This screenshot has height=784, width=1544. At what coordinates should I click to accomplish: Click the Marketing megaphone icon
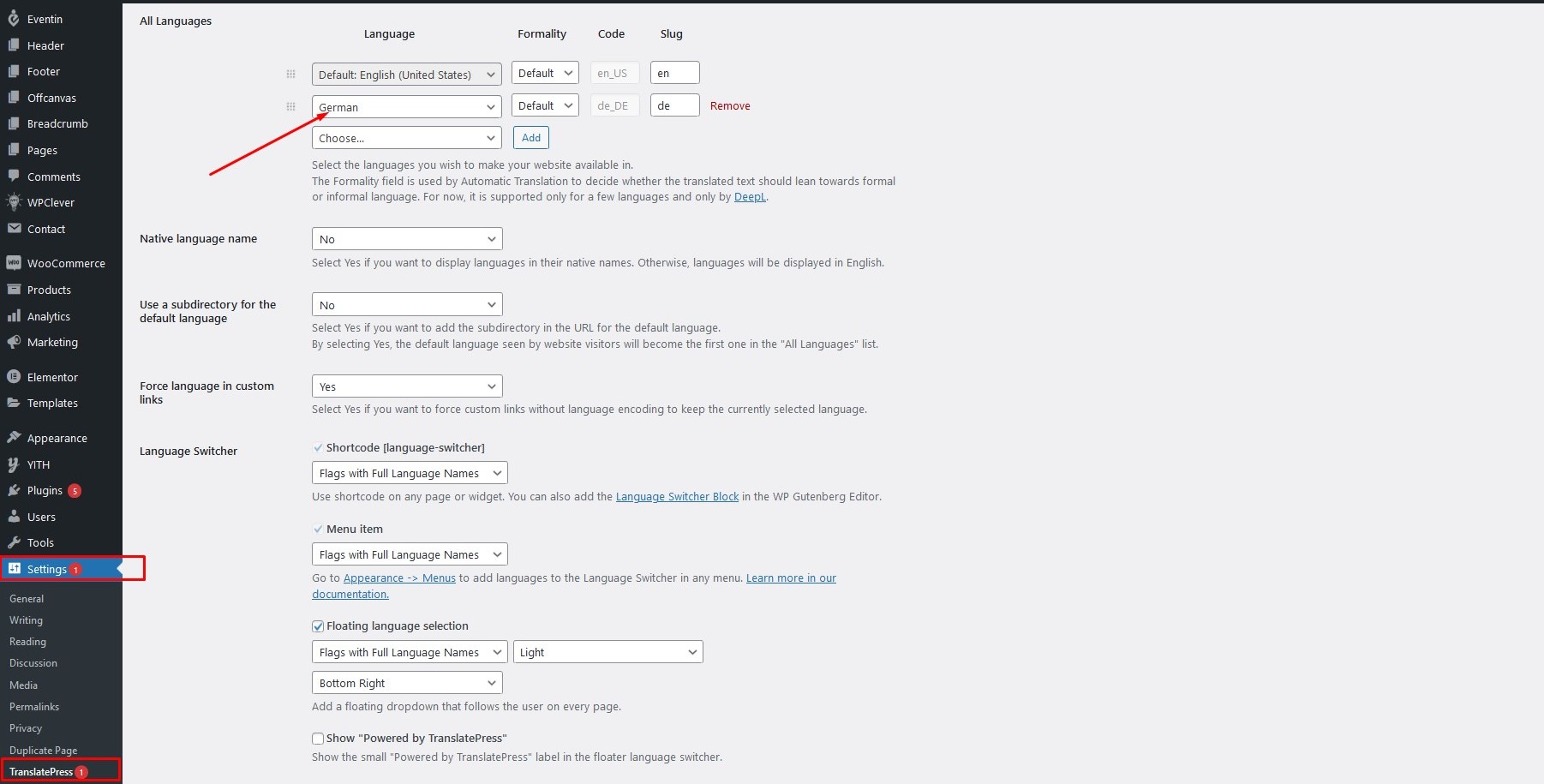click(x=13, y=342)
